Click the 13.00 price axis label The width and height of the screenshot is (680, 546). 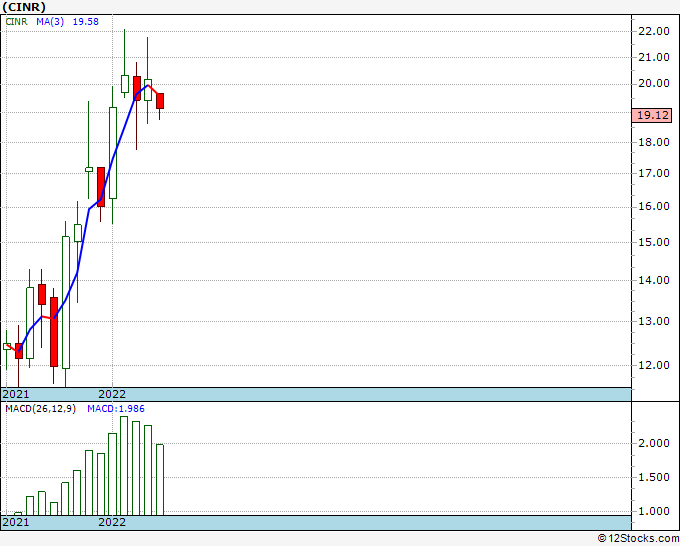click(654, 321)
